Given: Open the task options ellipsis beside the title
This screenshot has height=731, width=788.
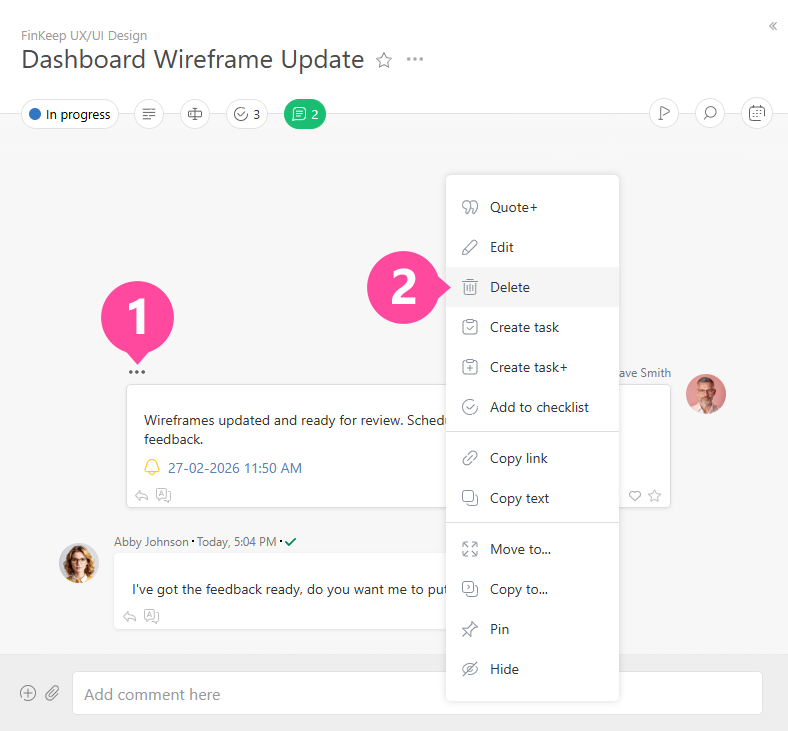Looking at the screenshot, I should 415,60.
